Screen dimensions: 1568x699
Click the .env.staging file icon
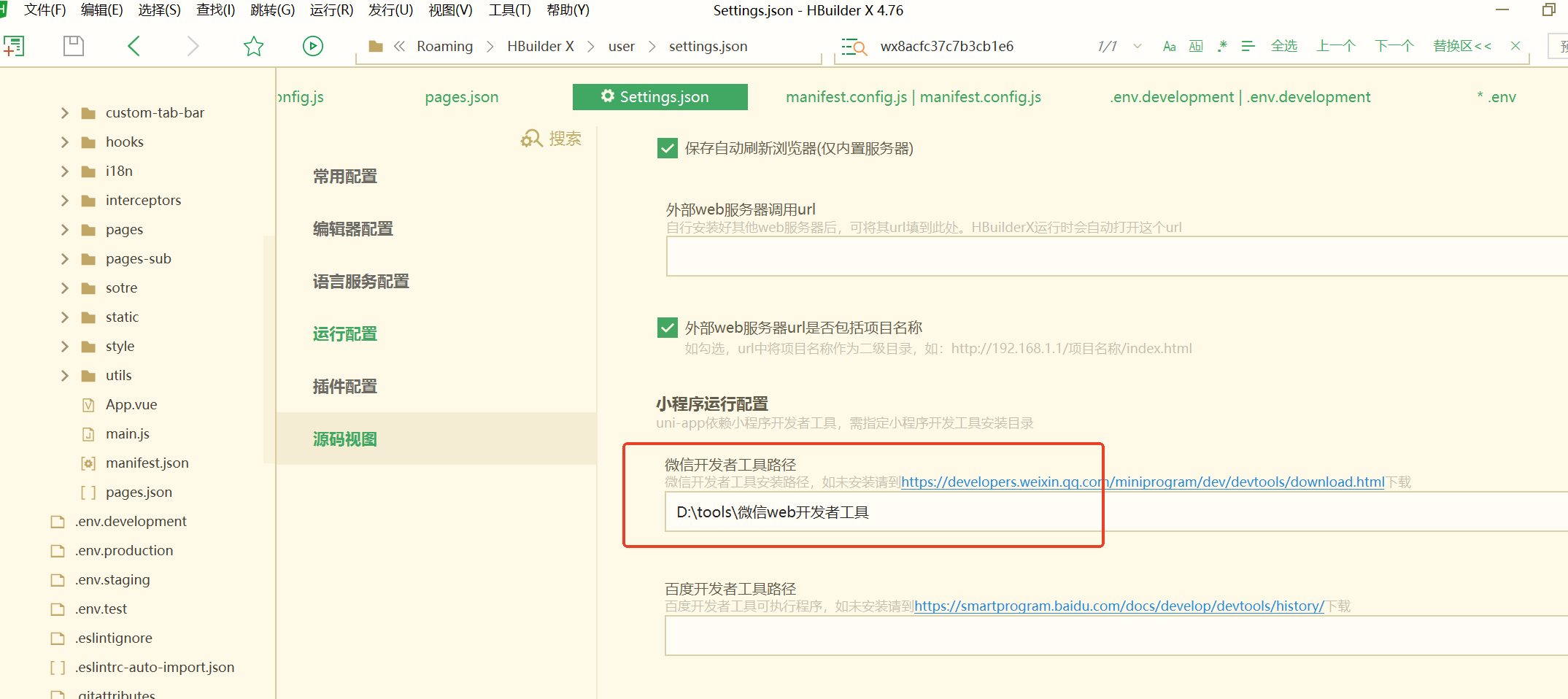pyautogui.click(x=58, y=580)
